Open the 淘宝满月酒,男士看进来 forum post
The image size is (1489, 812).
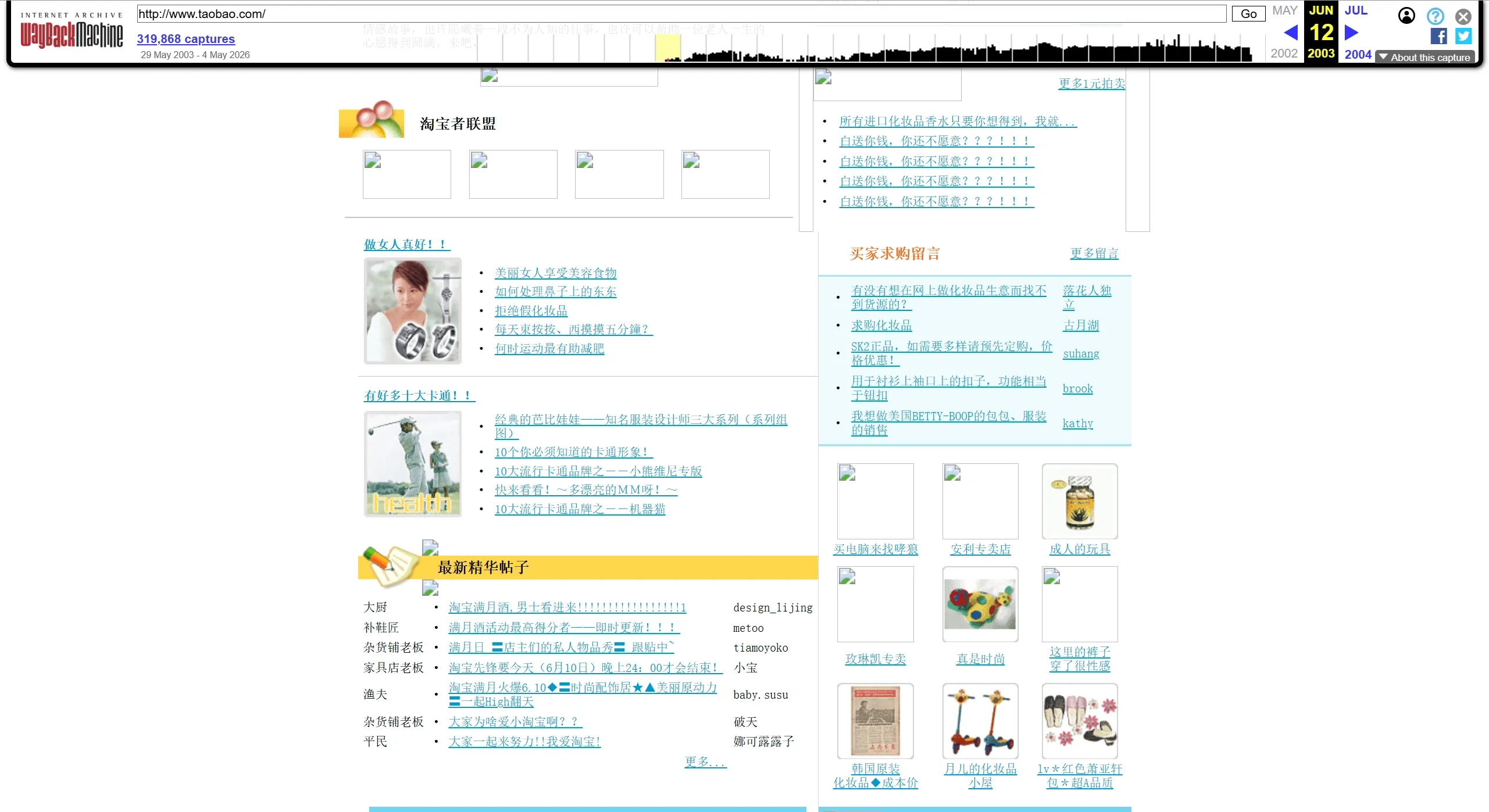[x=567, y=607]
